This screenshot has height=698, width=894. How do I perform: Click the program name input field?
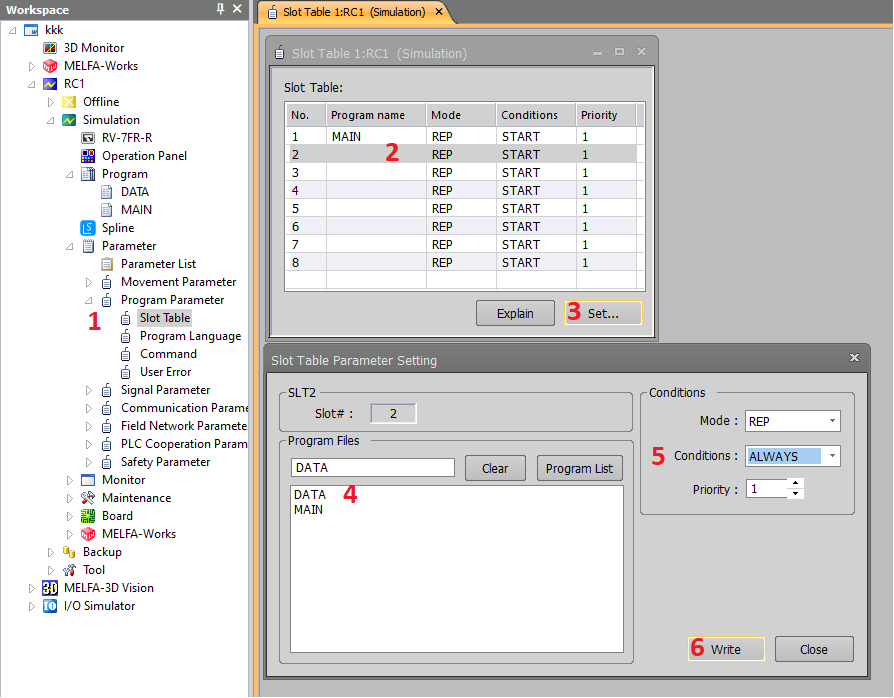[372, 468]
